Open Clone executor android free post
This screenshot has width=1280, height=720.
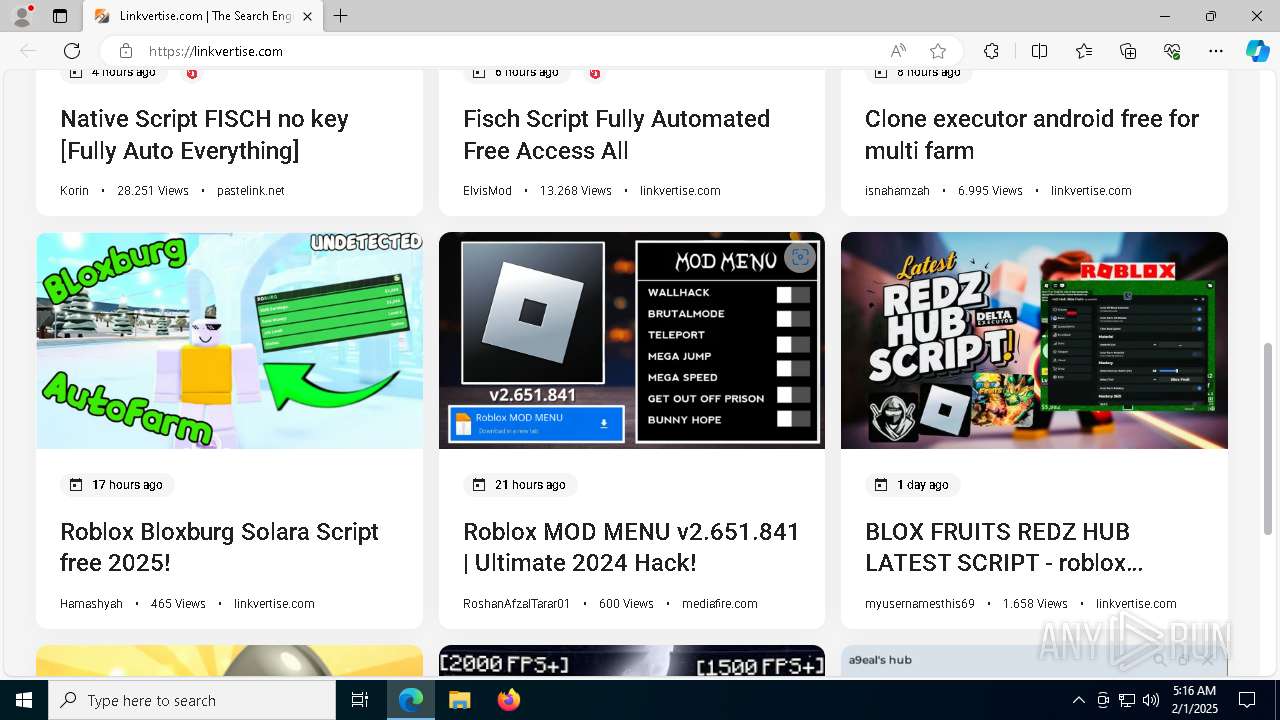pos(1032,135)
